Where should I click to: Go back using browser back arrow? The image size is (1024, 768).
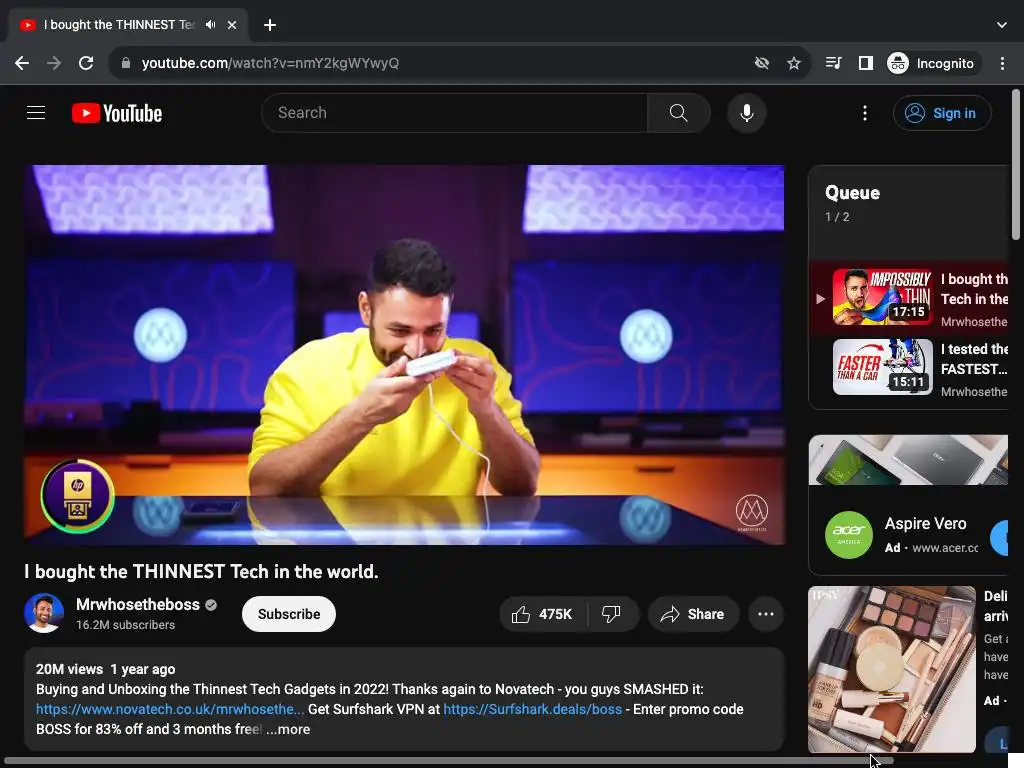(22, 63)
